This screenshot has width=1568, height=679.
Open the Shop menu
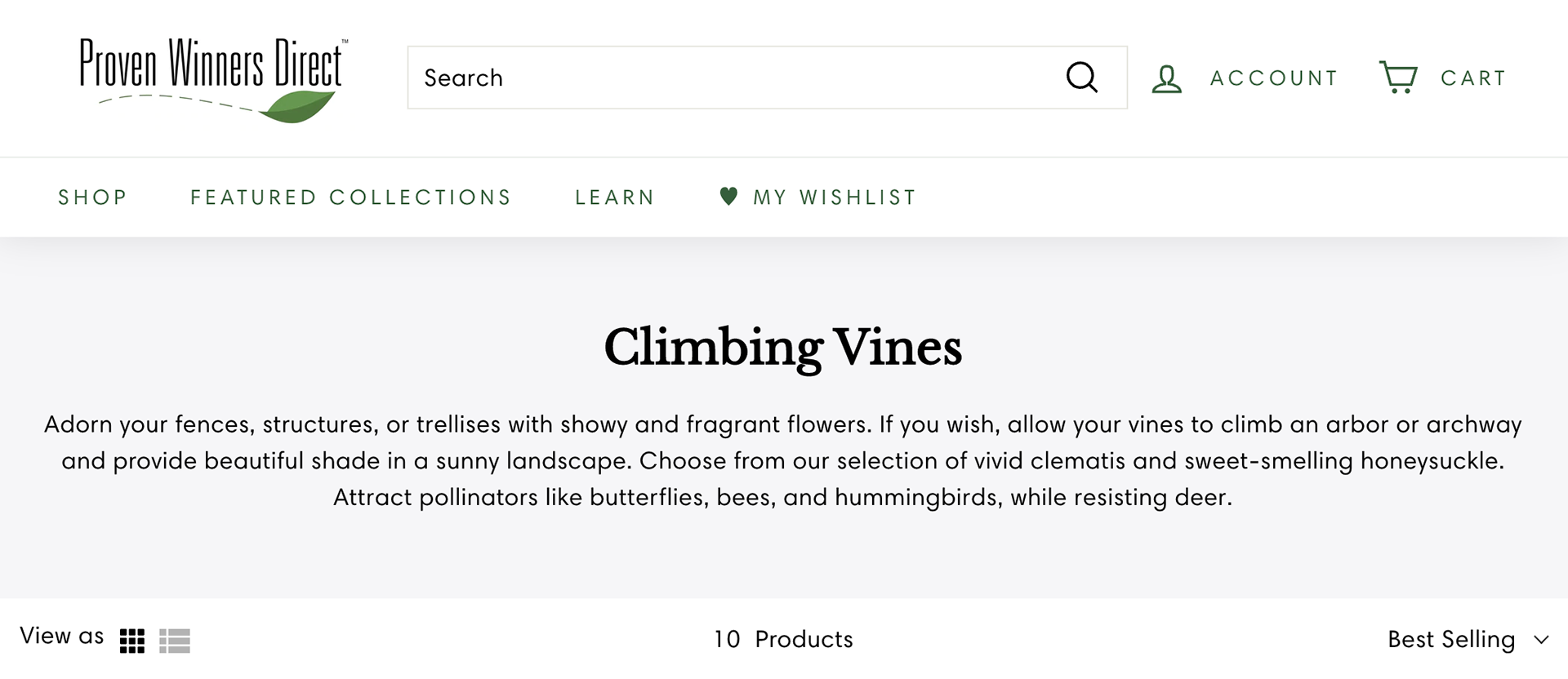pyautogui.click(x=93, y=197)
